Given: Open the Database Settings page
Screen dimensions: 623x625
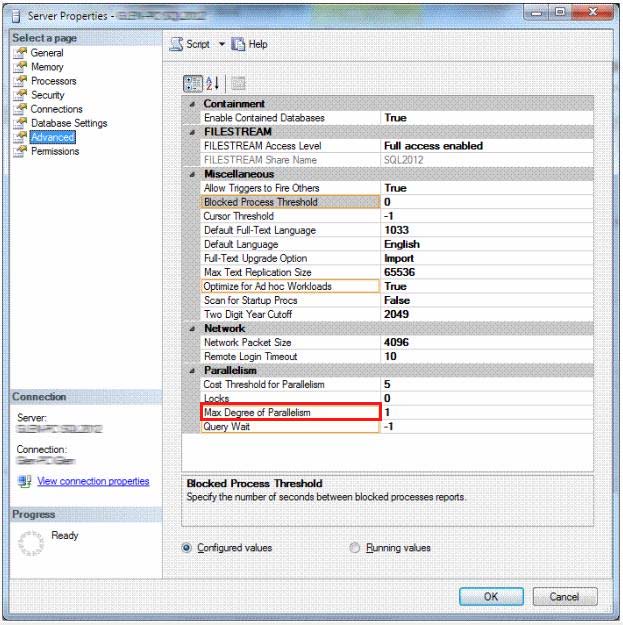Looking at the screenshot, I should [x=69, y=123].
